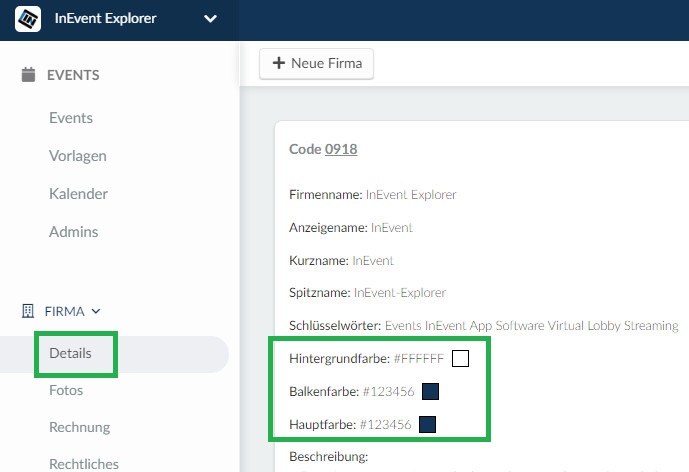
Task: Select the EVENTS section heading
Action: 73,75
